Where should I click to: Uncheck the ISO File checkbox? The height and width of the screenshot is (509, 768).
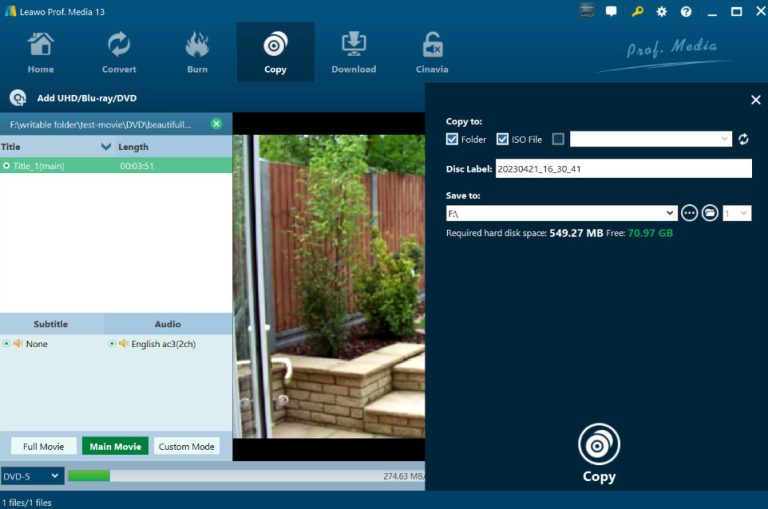503,139
